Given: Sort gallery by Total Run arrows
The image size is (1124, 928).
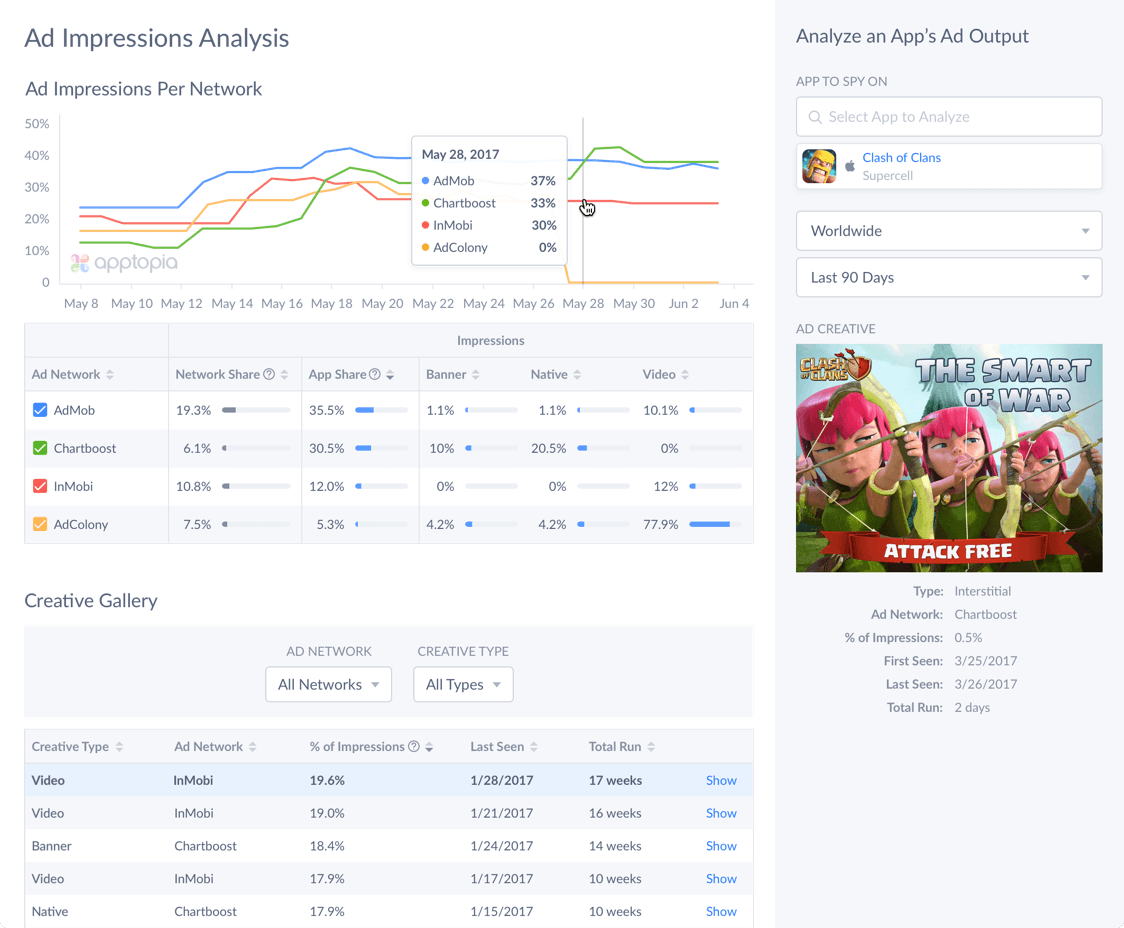Looking at the screenshot, I should click(651, 746).
